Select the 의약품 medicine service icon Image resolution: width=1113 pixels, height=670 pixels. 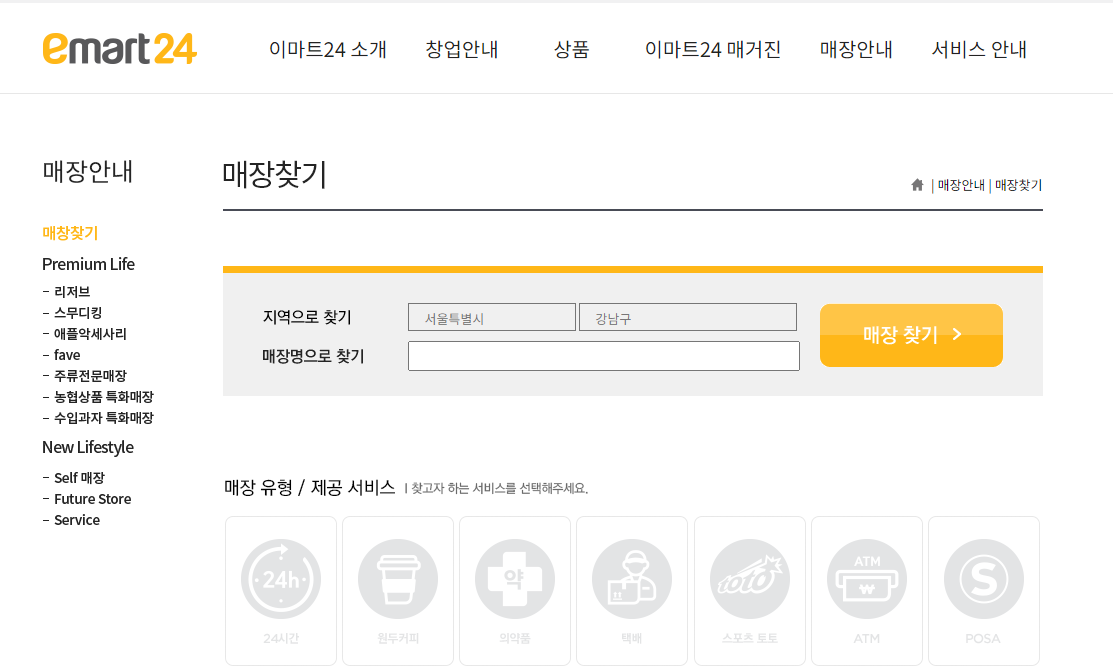[x=515, y=591]
